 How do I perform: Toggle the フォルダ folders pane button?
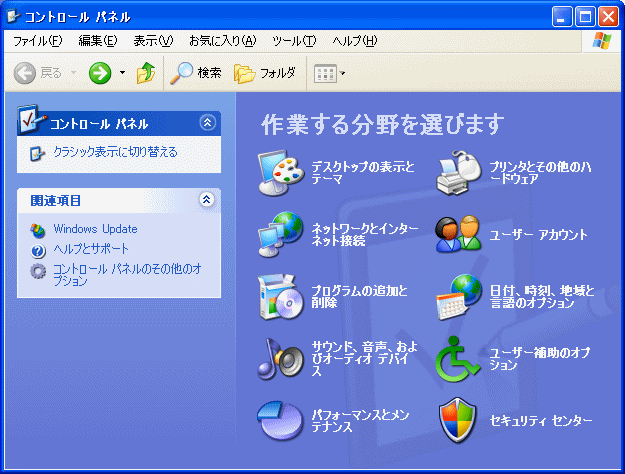(x=265, y=73)
